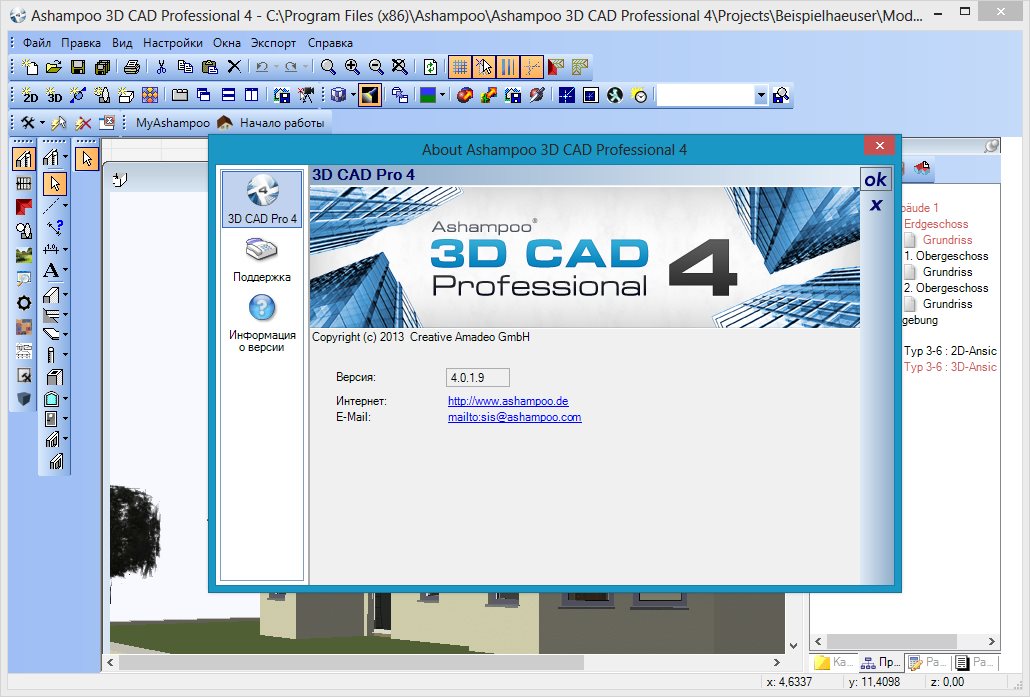Select the red roof icon in left sidebar
Image resolution: width=1030 pixels, height=697 pixels.
pyautogui.click(x=24, y=207)
